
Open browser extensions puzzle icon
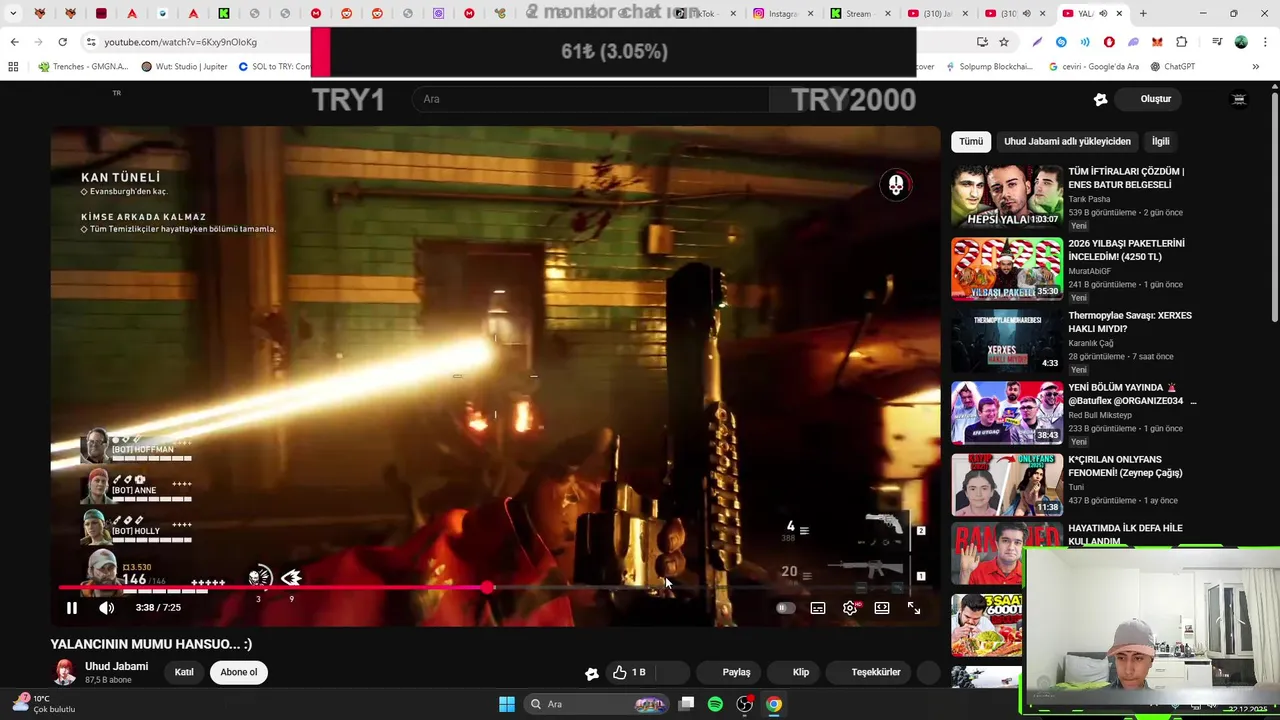click(x=1181, y=42)
